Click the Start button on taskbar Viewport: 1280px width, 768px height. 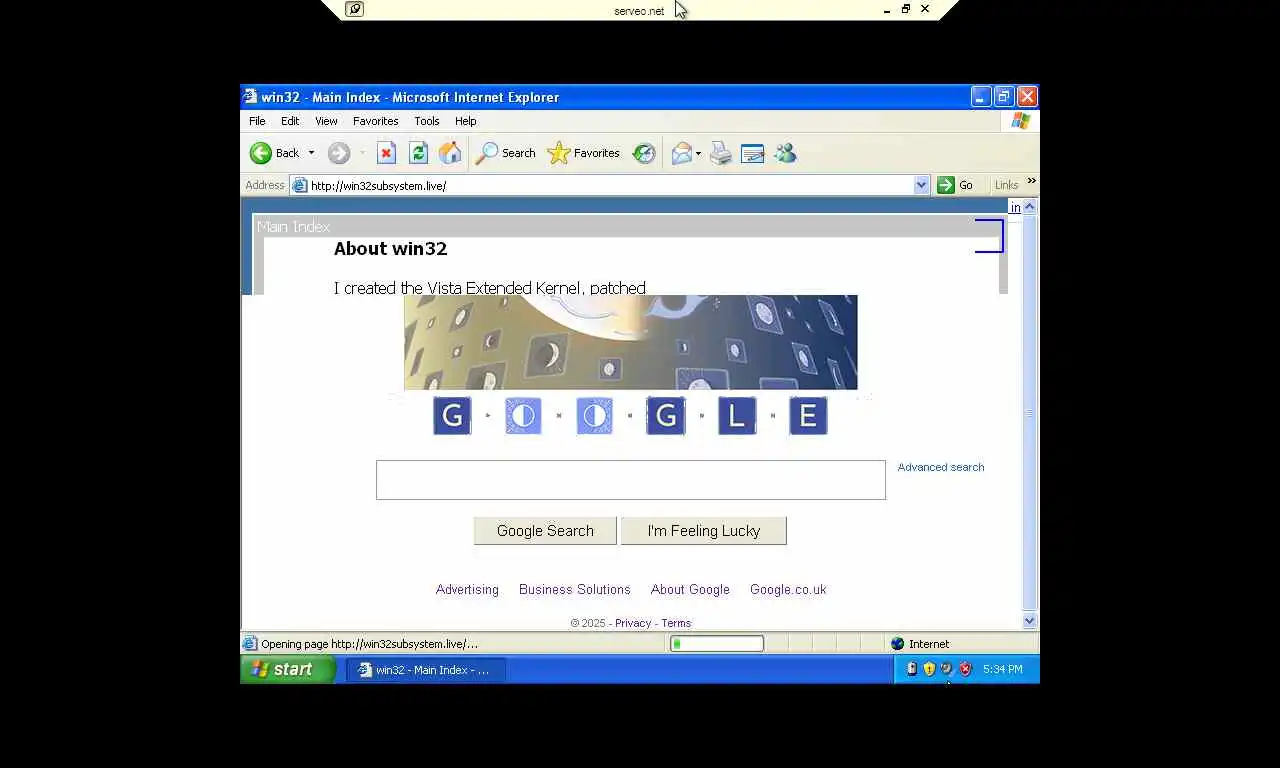point(288,669)
